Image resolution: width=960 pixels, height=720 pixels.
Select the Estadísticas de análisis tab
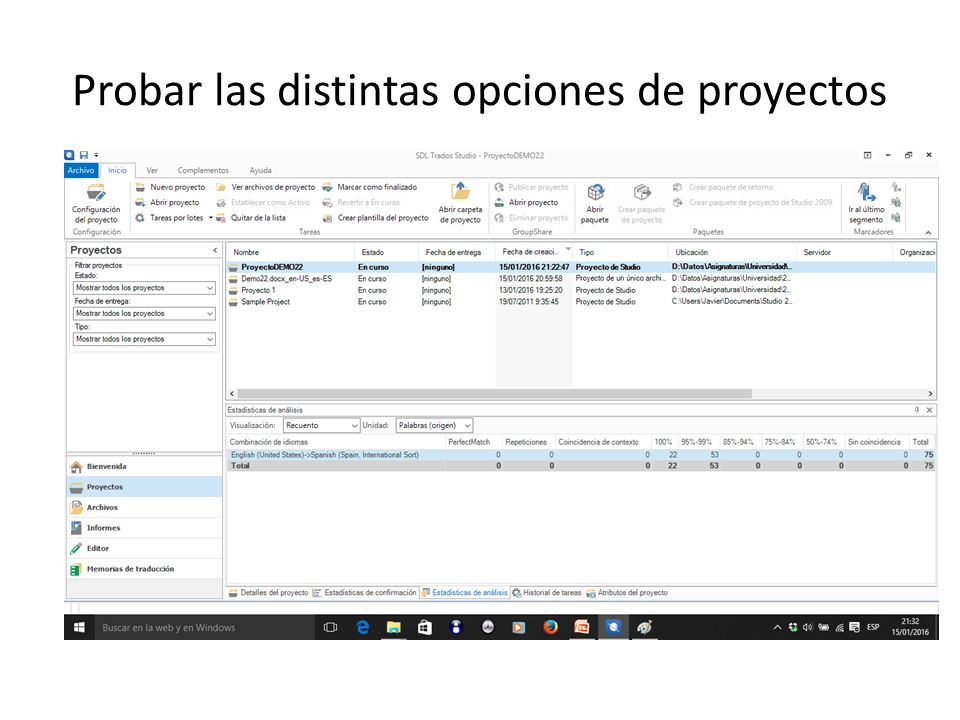click(x=465, y=593)
